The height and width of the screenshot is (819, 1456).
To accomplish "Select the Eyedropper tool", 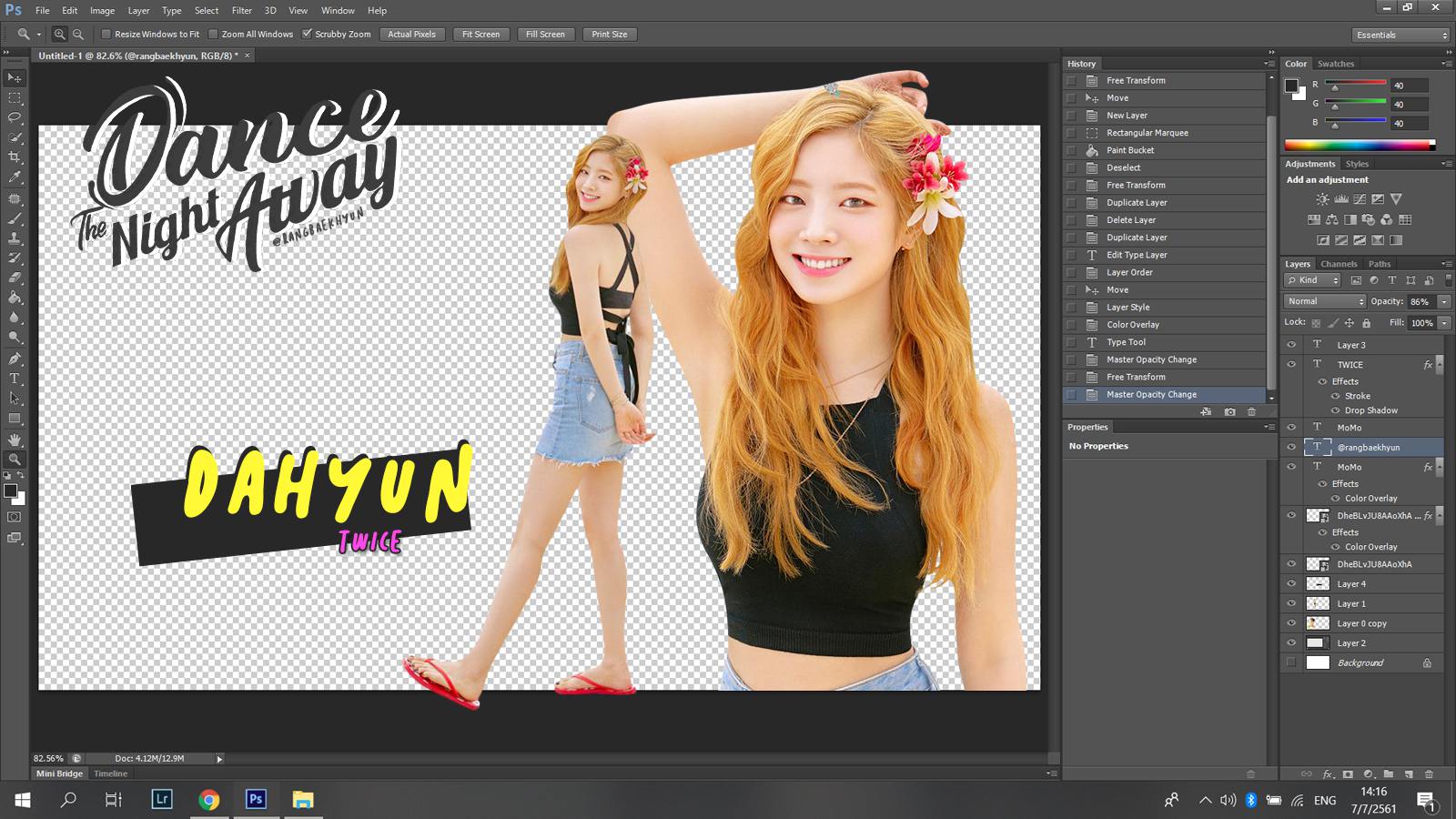I will coord(15,177).
